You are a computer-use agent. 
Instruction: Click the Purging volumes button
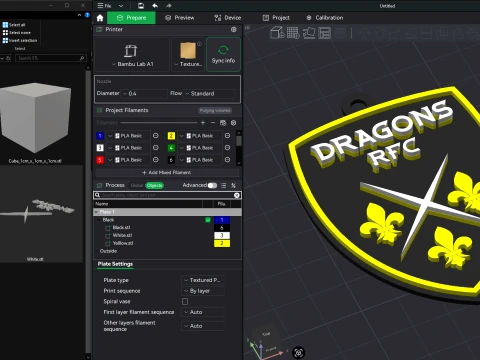click(215, 110)
